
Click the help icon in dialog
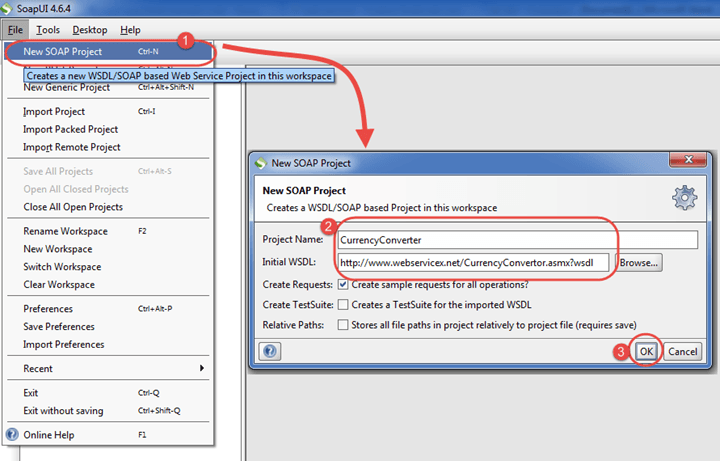point(268,351)
